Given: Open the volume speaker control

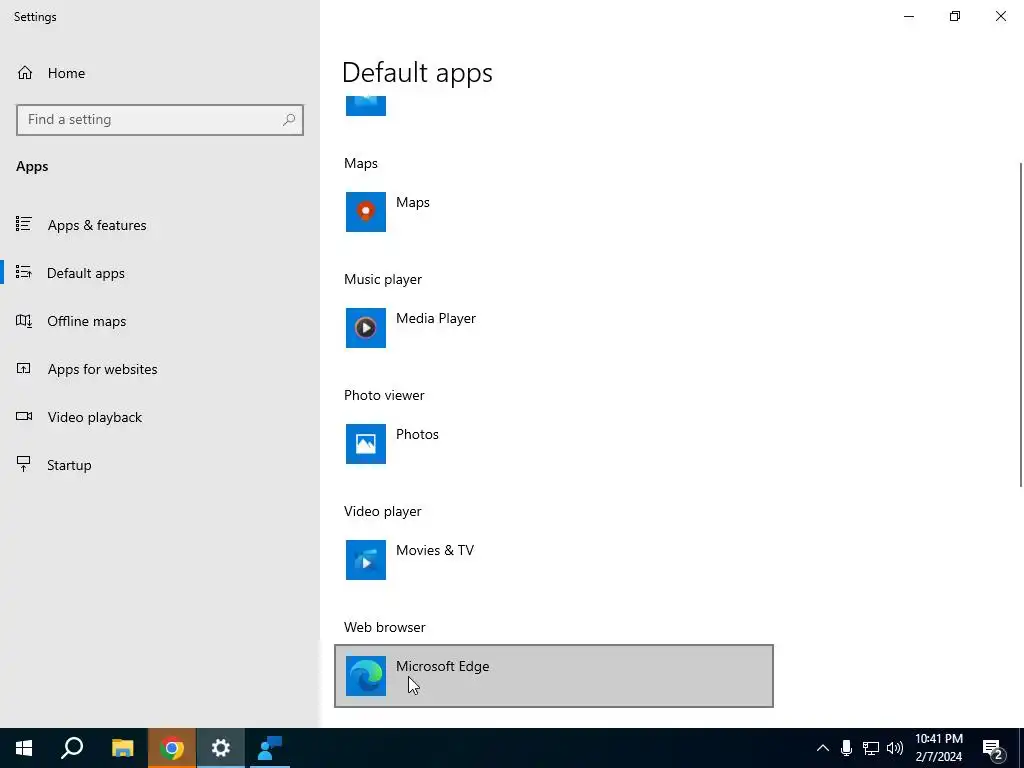Looking at the screenshot, I should point(895,748).
